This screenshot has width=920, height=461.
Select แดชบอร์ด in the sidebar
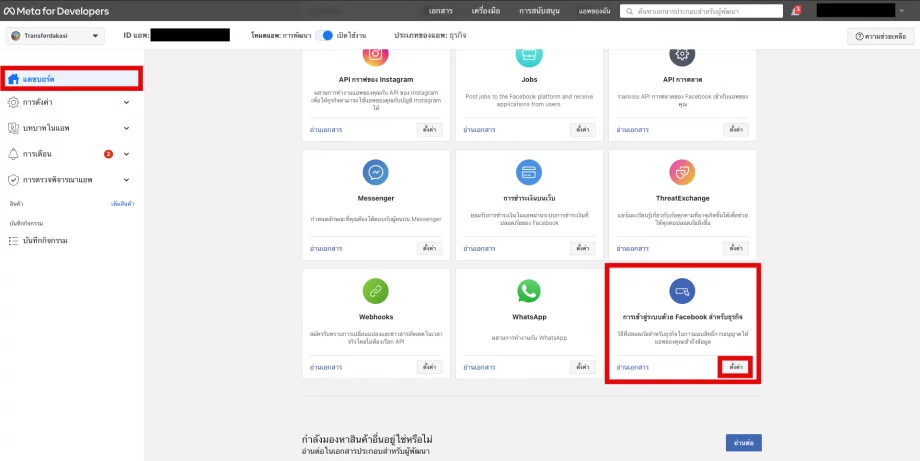pyautogui.click(x=71, y=79)
